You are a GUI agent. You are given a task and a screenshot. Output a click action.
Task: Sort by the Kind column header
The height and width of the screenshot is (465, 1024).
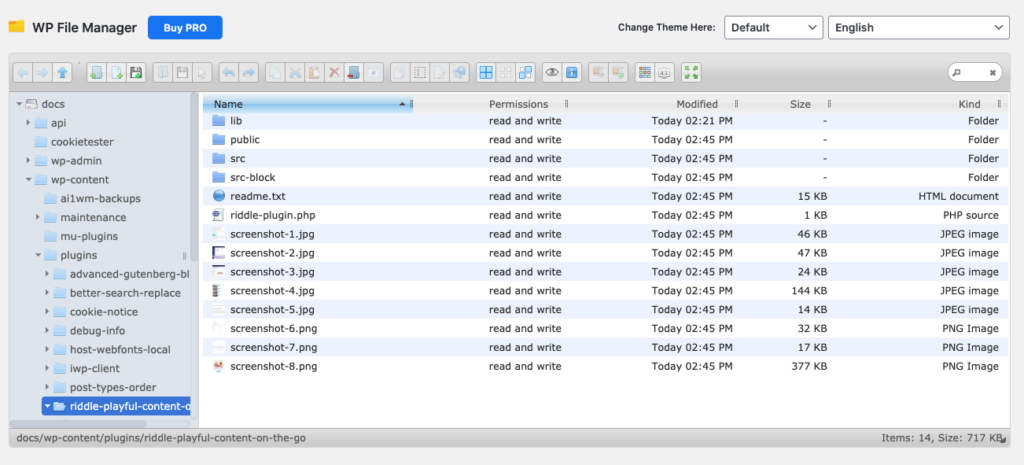[x=970, y=104]
